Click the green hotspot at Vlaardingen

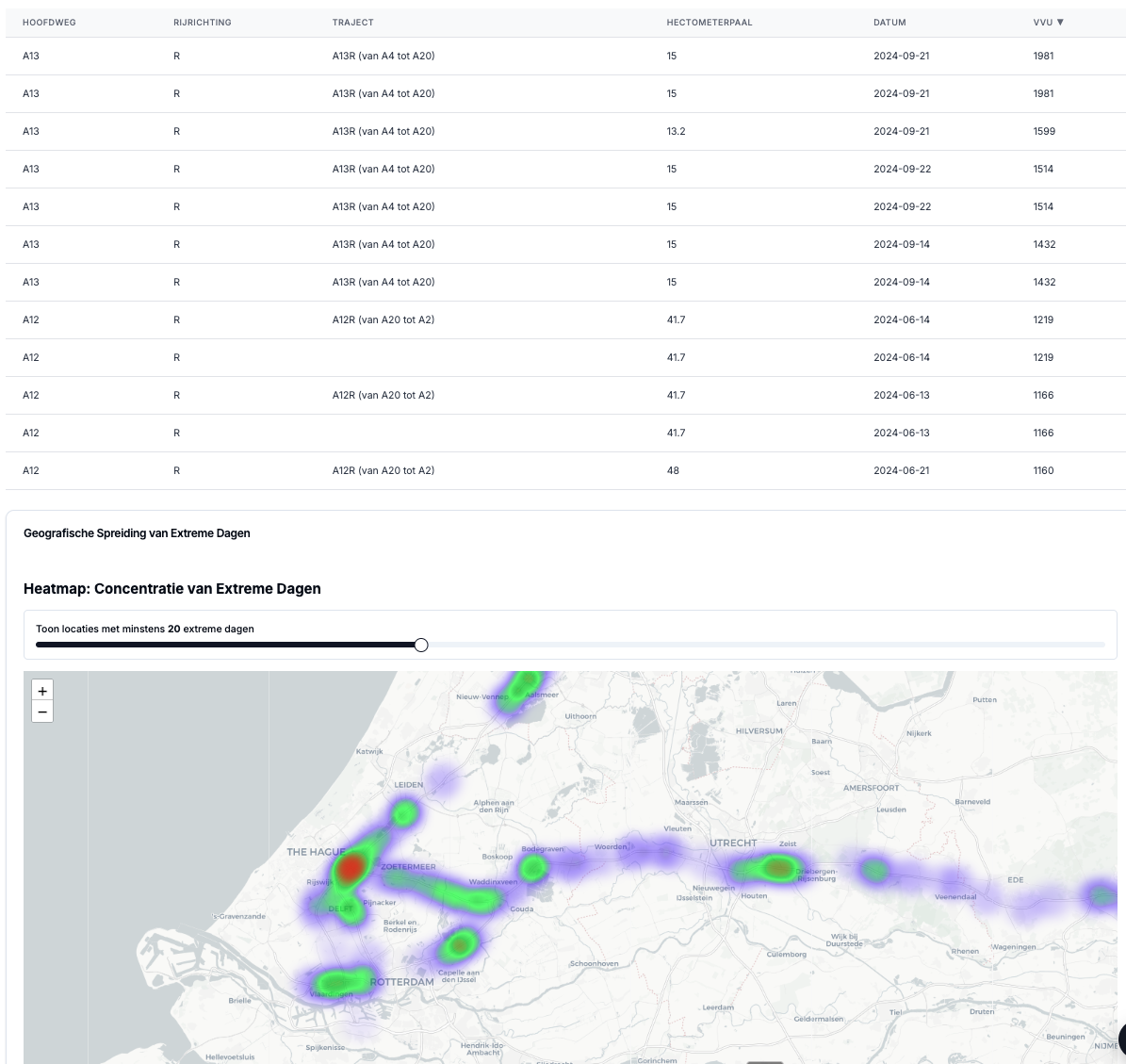[x=333, y=984]
